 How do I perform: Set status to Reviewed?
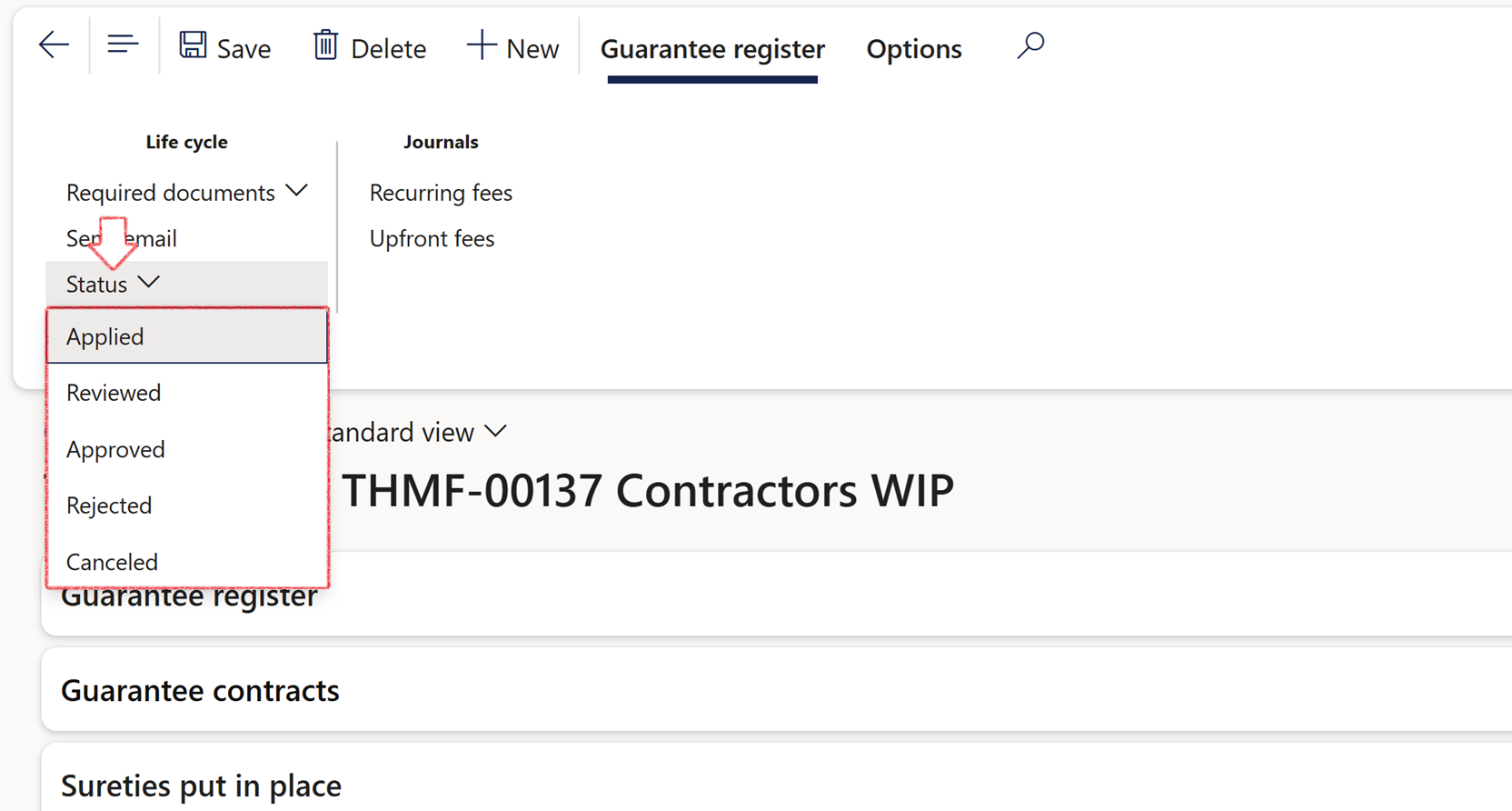click(x=114, y=393)
